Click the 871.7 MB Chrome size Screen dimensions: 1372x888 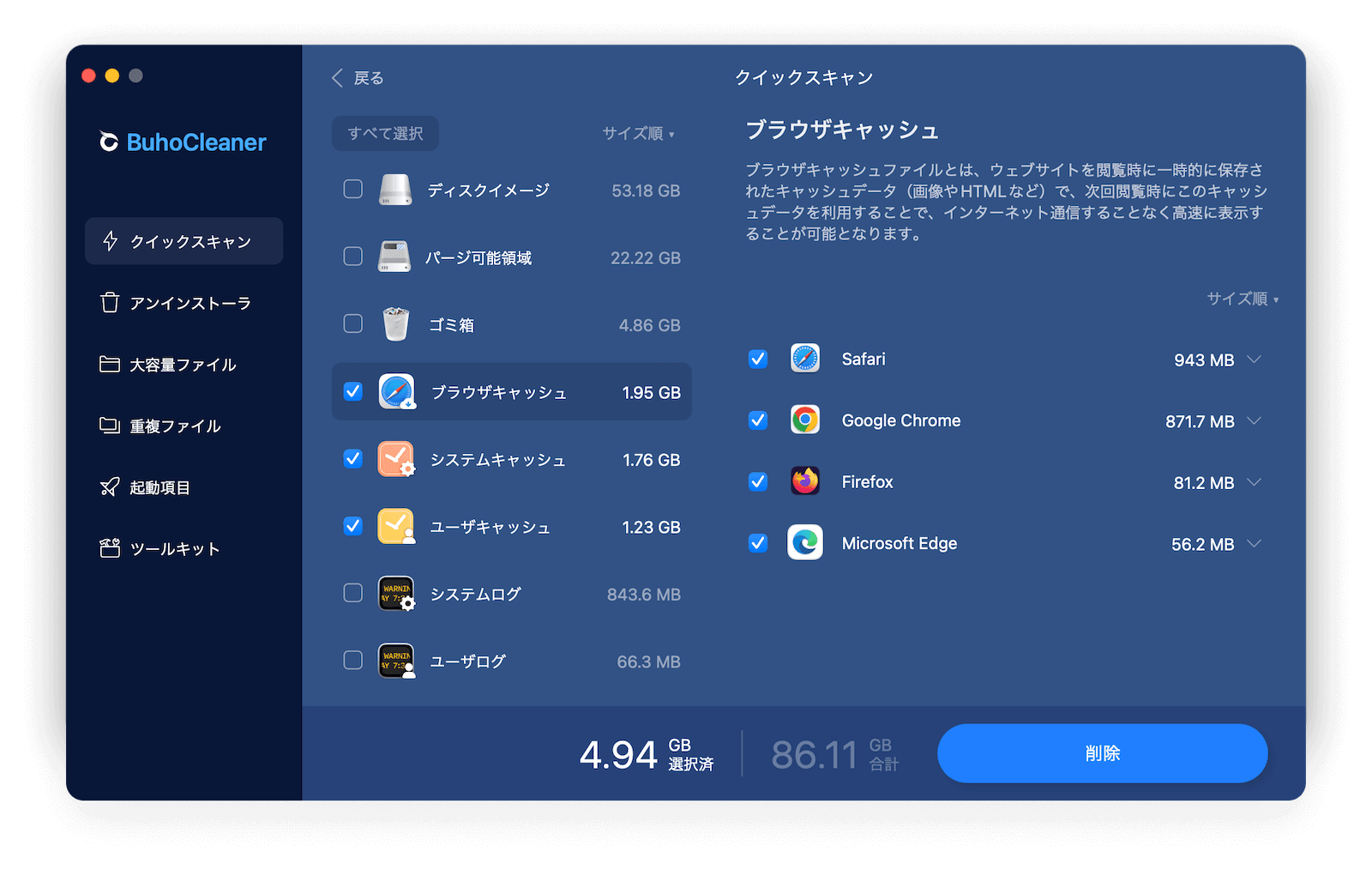(x=1200, y=421)
